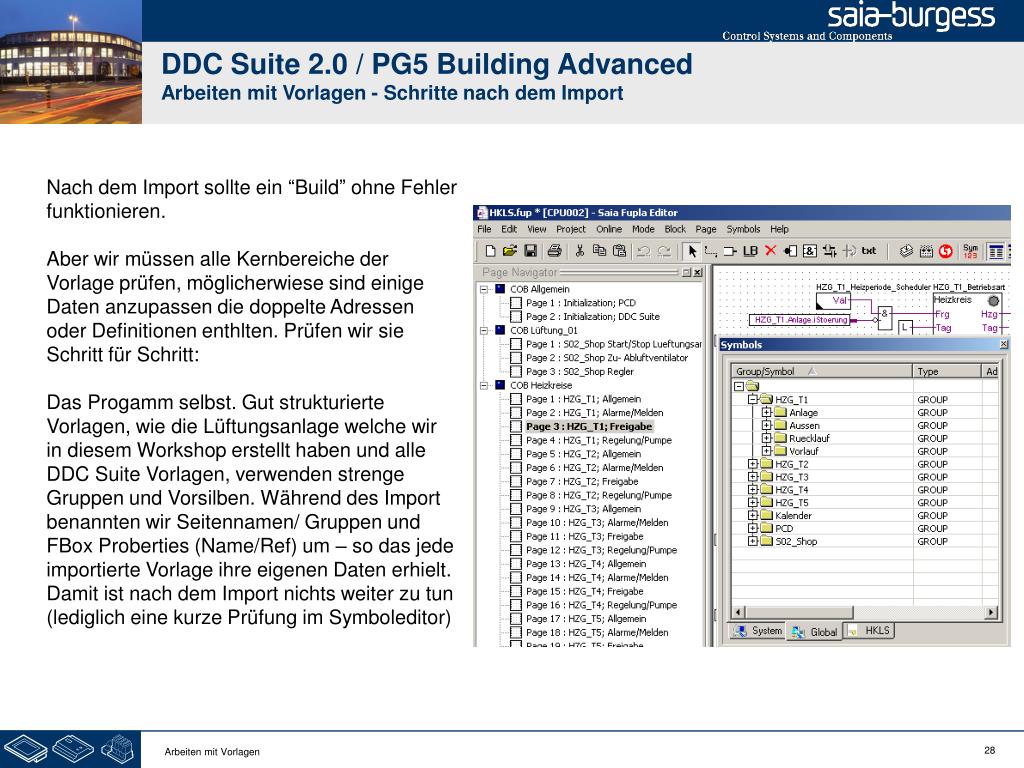Click the stretch connections tool icon

coord(829,251)
